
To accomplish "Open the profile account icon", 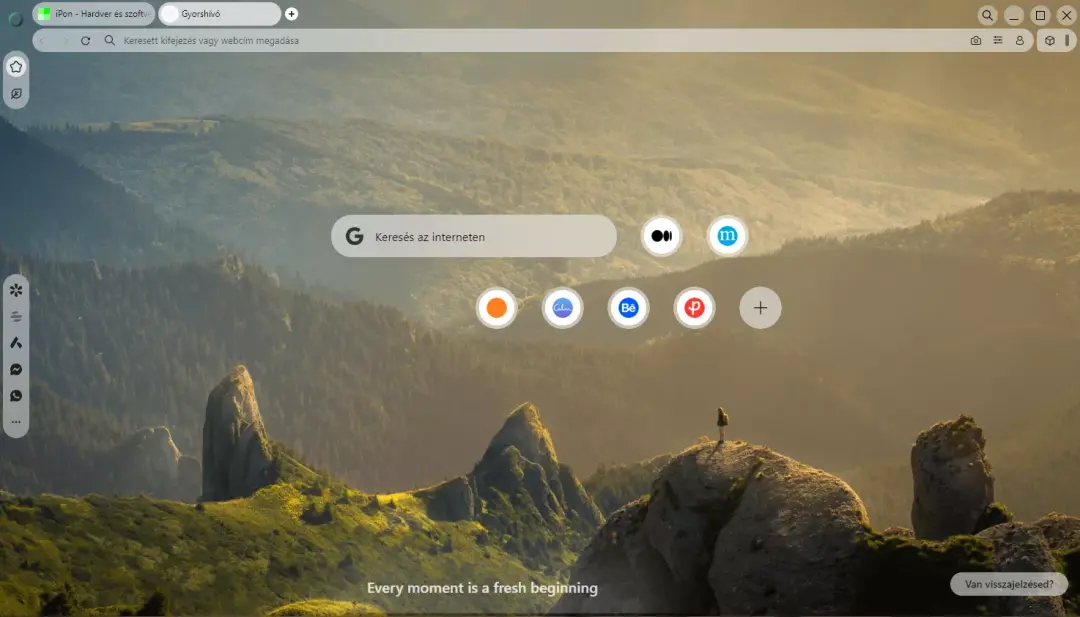I will click(x=1019, y=41).
